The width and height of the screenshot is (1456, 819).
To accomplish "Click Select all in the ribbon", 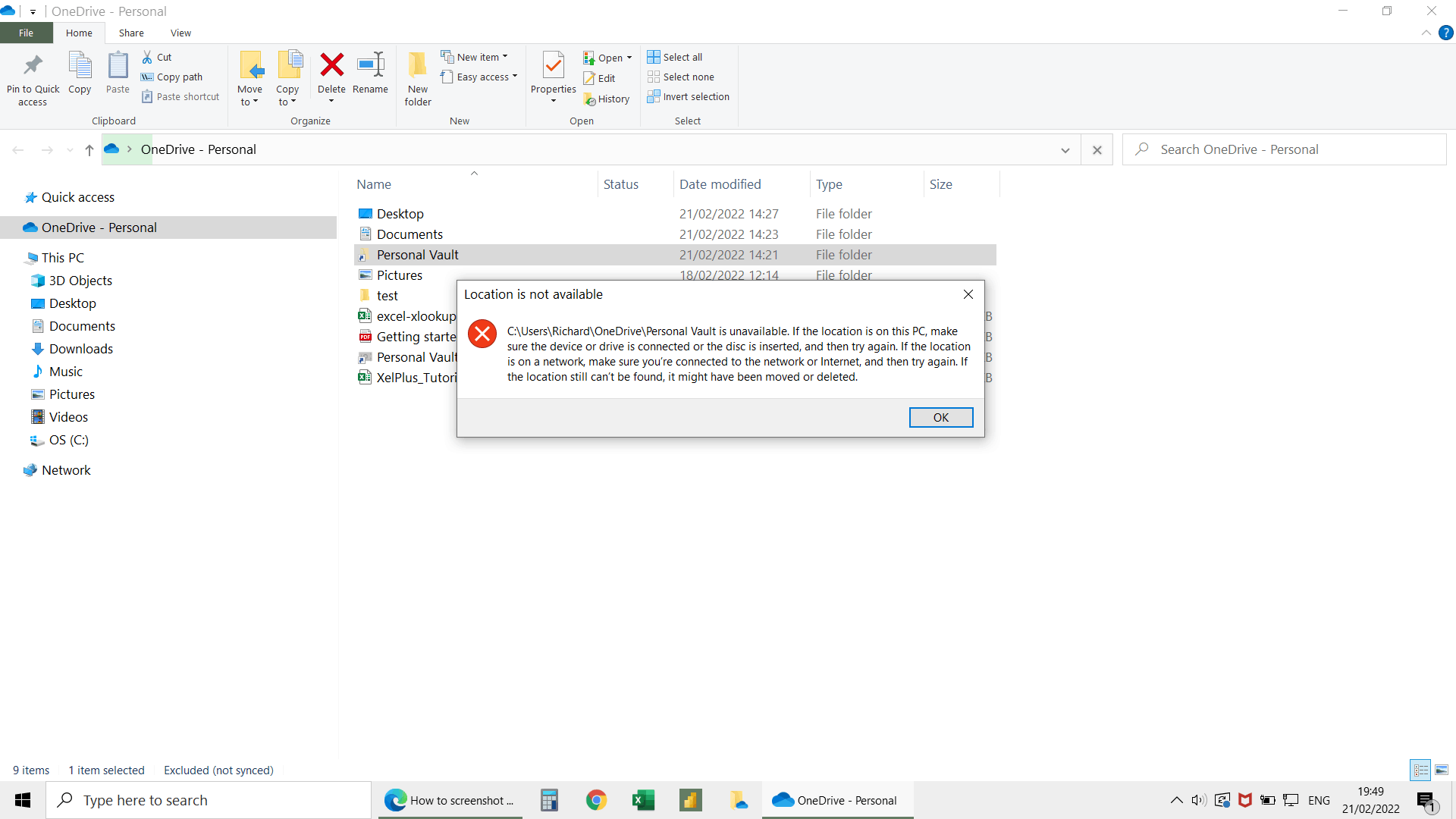I will 675,57.
